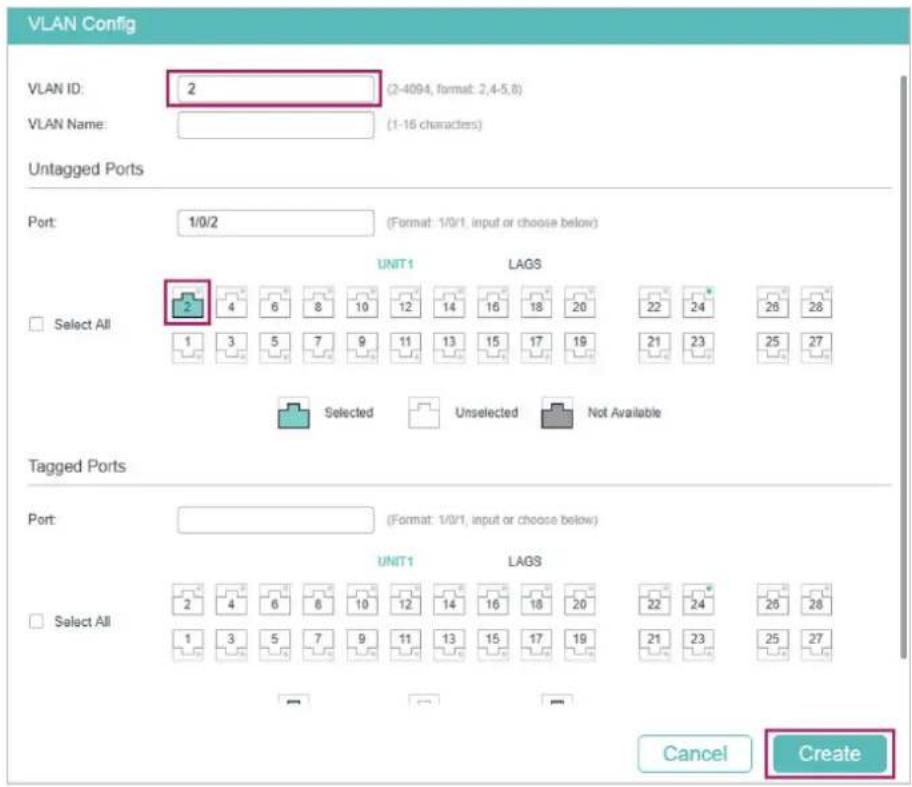Click the Tagged Ports Port field
Viewport: 912px width, 787px height.
pyautogui.click(x=275, y=519)
